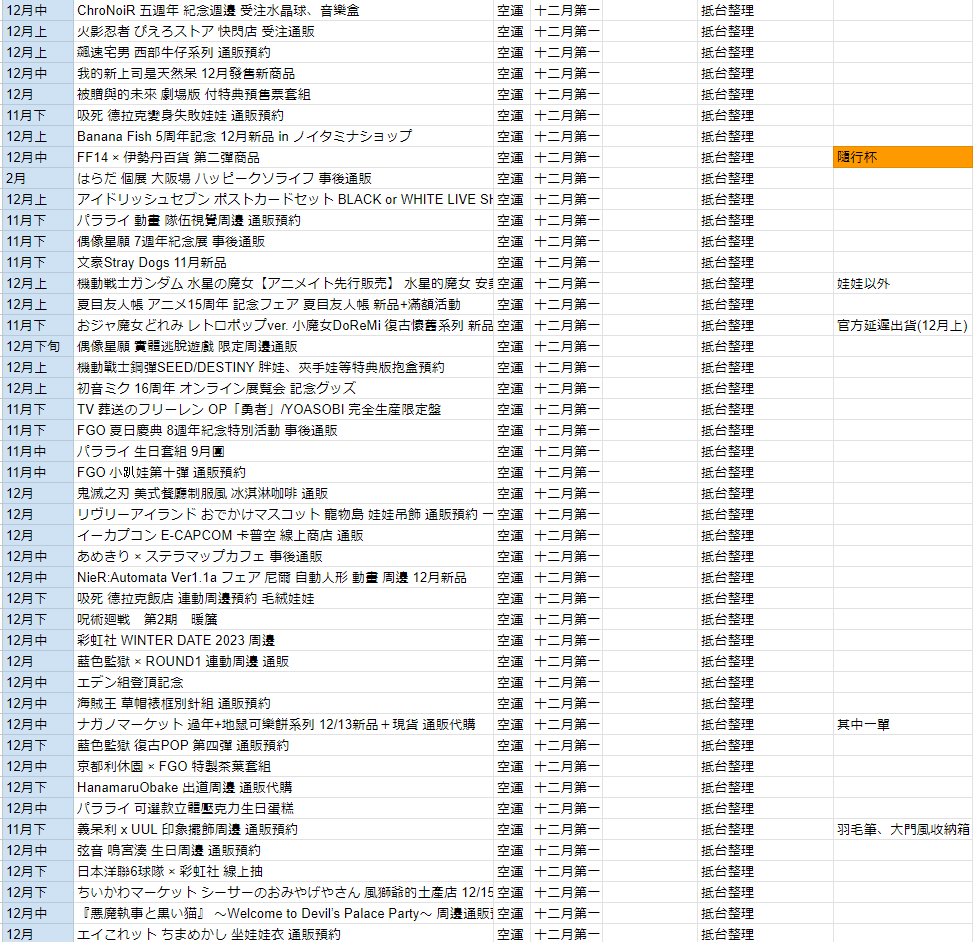Click the 'TV 葬送のフリーレン OP' YOASOBI cell
This screenshot has width=973, height=942.
[x=284, y=410]
